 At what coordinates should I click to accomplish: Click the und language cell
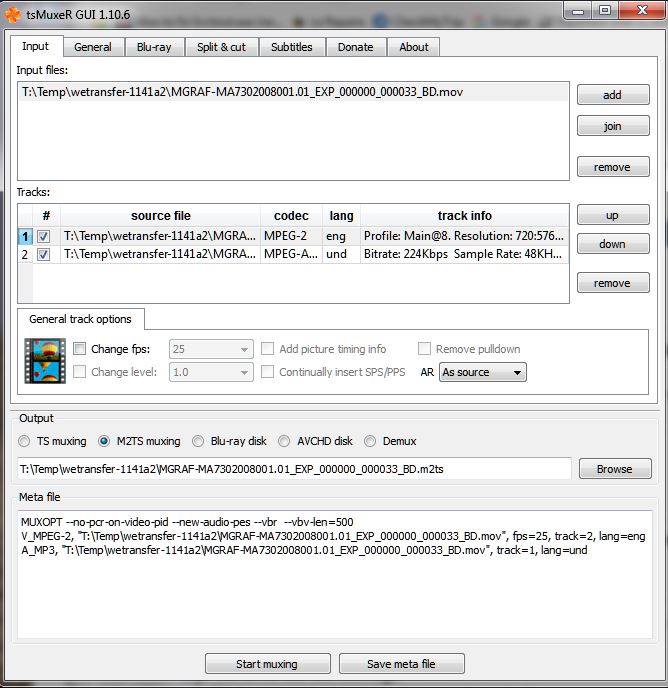(x=341, y=254)
